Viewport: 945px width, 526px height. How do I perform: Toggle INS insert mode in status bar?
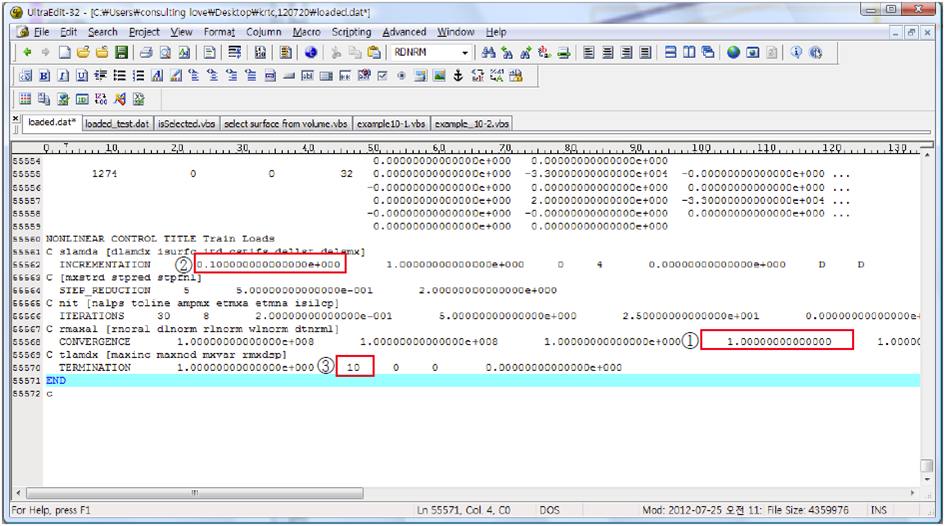coord(878,511)
